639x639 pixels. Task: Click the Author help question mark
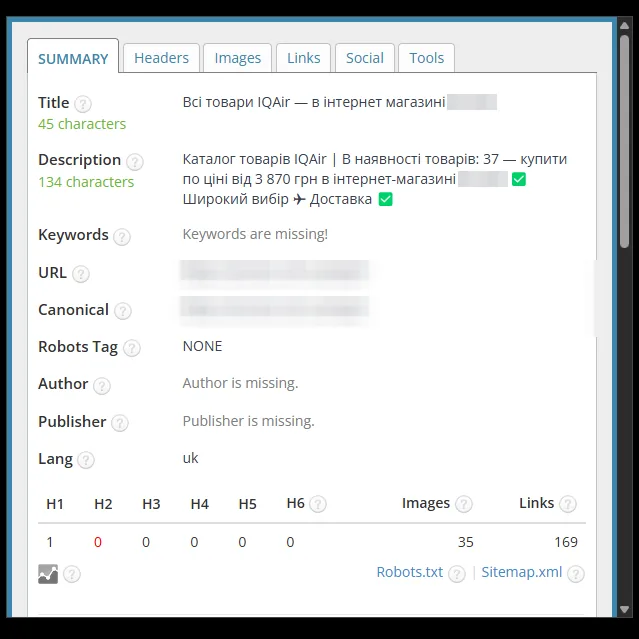(101, 386)
